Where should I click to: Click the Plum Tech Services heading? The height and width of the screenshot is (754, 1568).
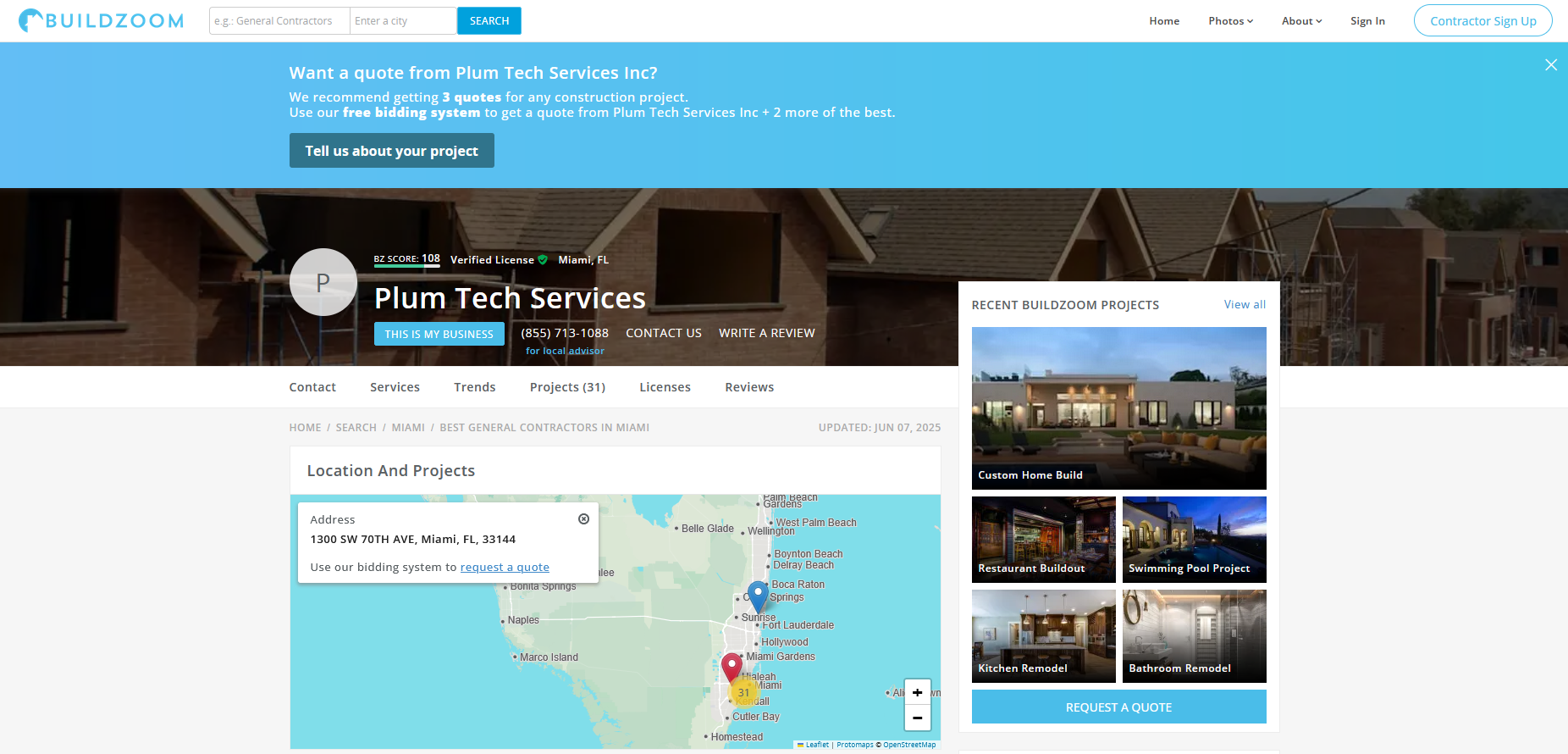pos(510,298)
